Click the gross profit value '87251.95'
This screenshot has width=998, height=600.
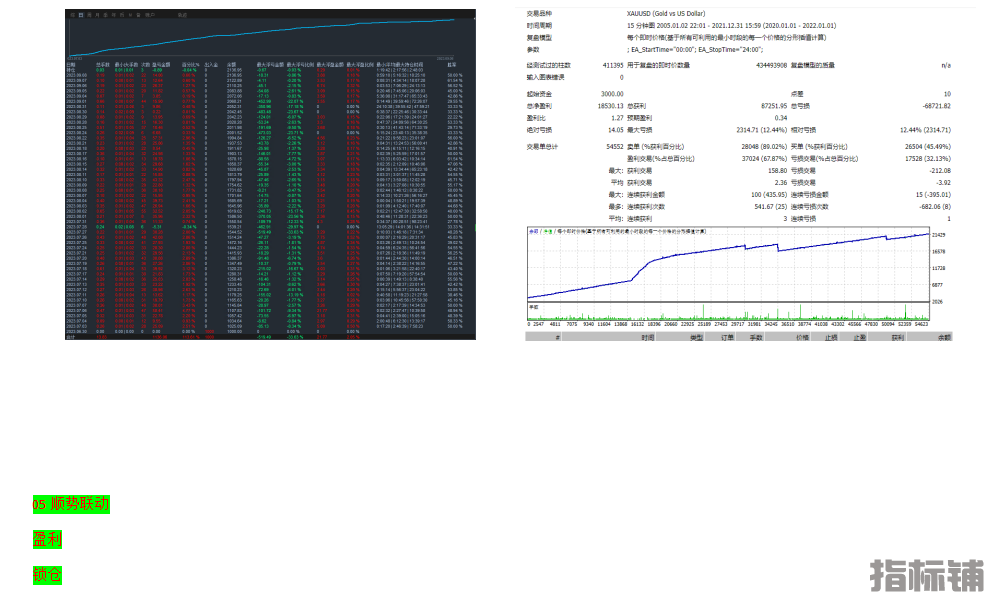coord(774,106)
